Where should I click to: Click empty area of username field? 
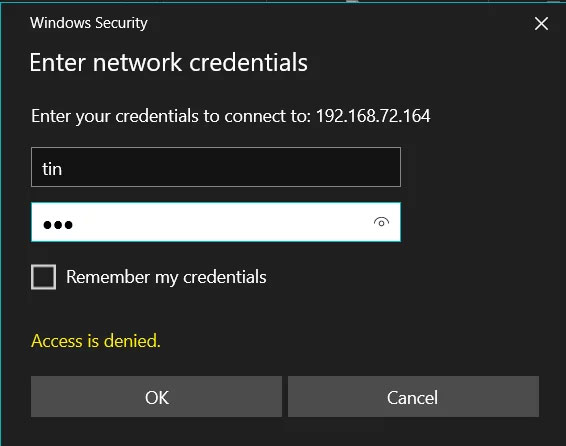click(x=231, y=167)
